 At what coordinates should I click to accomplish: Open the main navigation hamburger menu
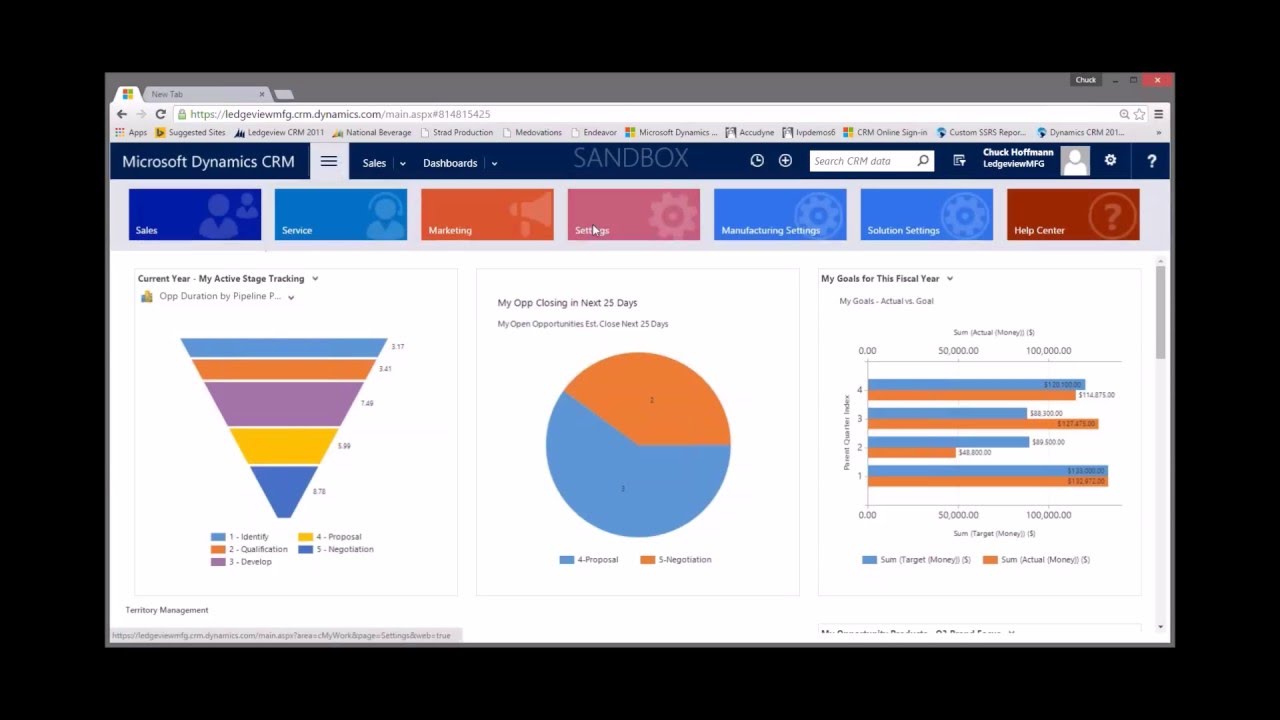pyautogui.click(x=329, y=162)
